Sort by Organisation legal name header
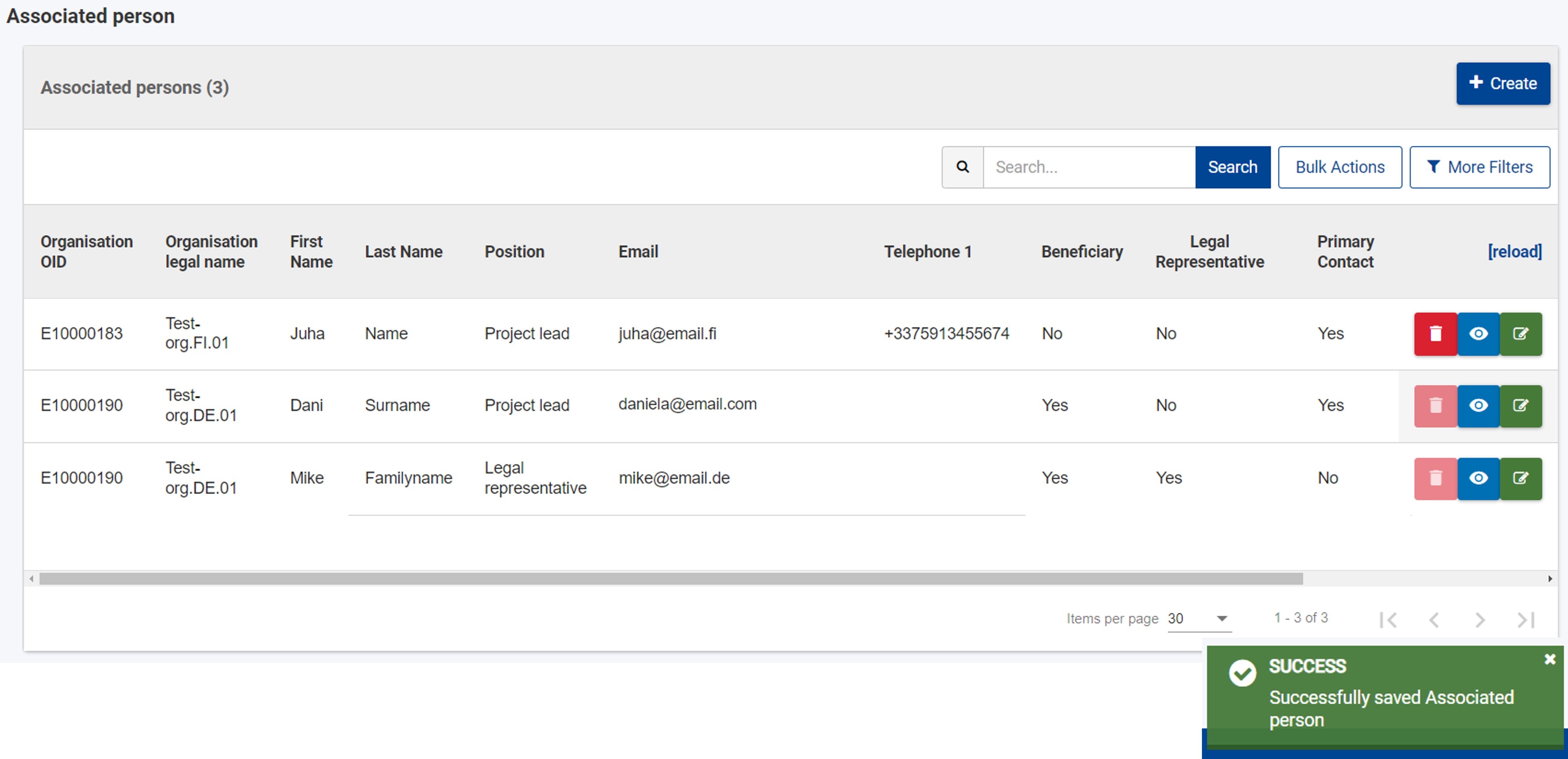The width and height of the screenshot is (1568, 759). click(x=211, y=251)
